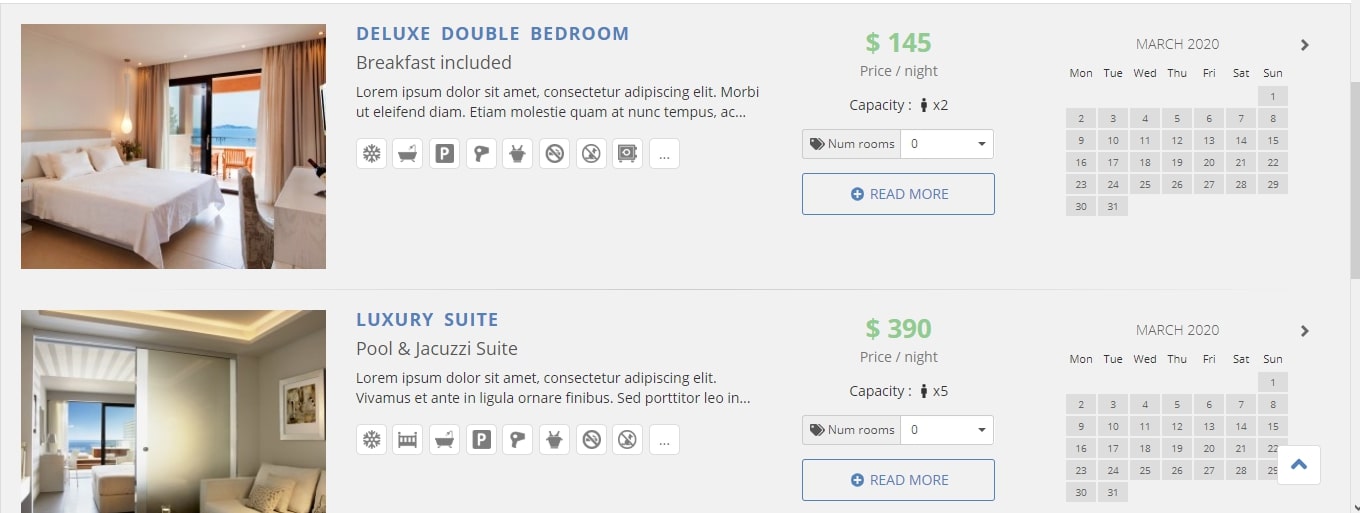Open Num rooms dropdown for Luxury Suite
Screen dimensions: 1360x513
coord(947,430)
